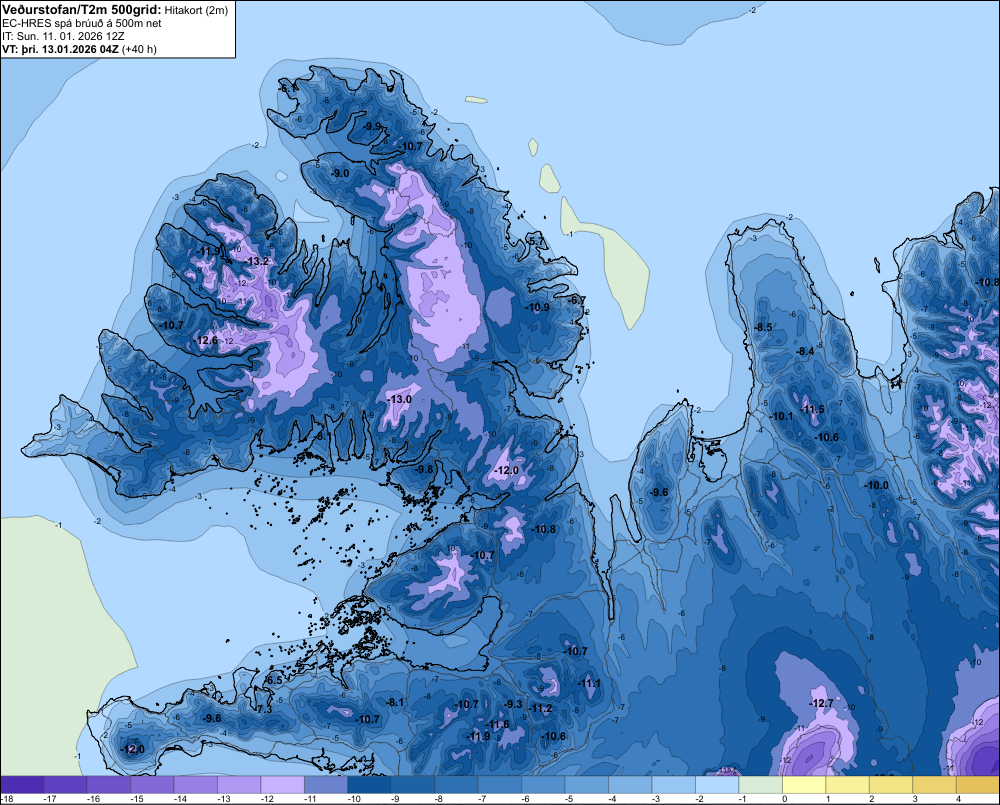
Task: Select the '-11.1' temperature value
Action: pos(589,683)
